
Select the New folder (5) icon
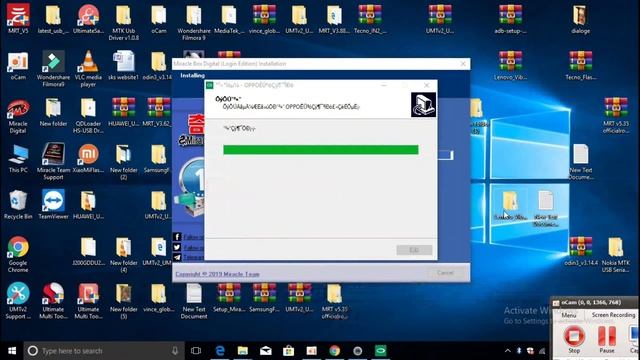pyautogui.click(x=123, y=301)
